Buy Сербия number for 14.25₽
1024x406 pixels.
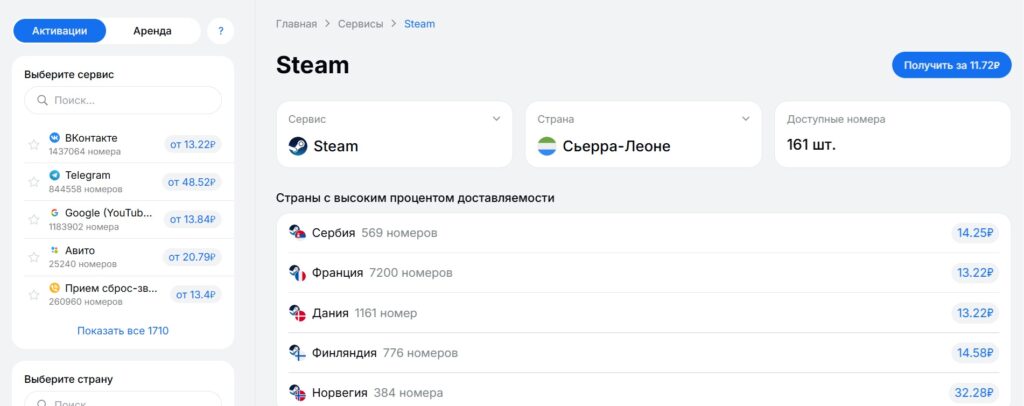[x=975, y=233]
